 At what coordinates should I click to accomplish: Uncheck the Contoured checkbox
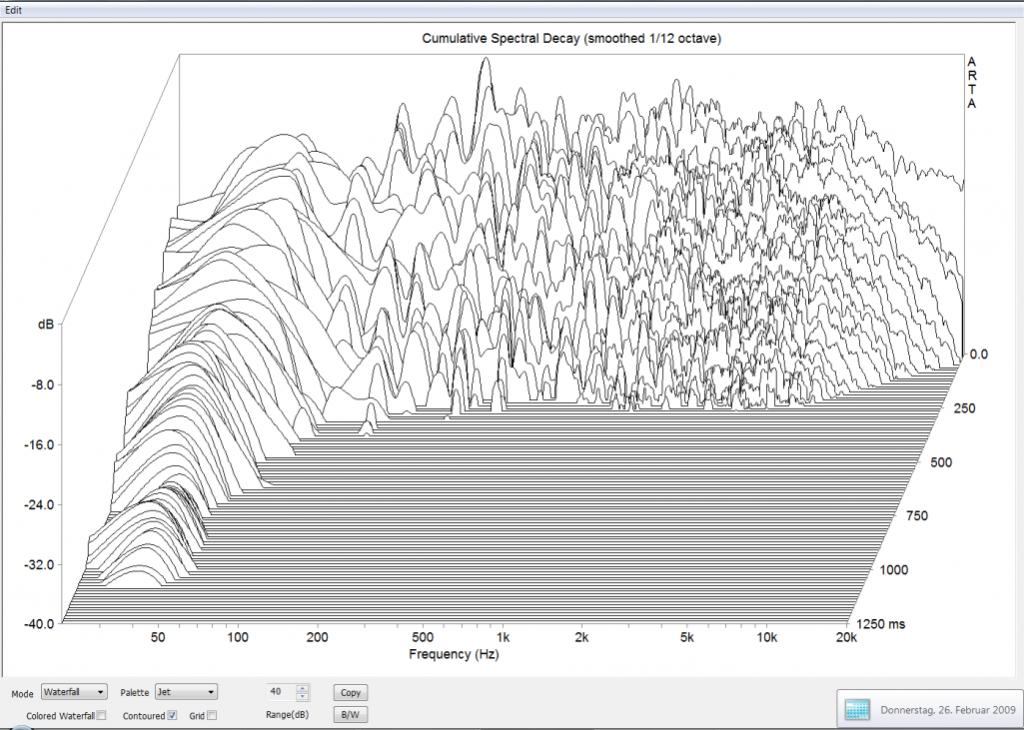click(172, 716)
